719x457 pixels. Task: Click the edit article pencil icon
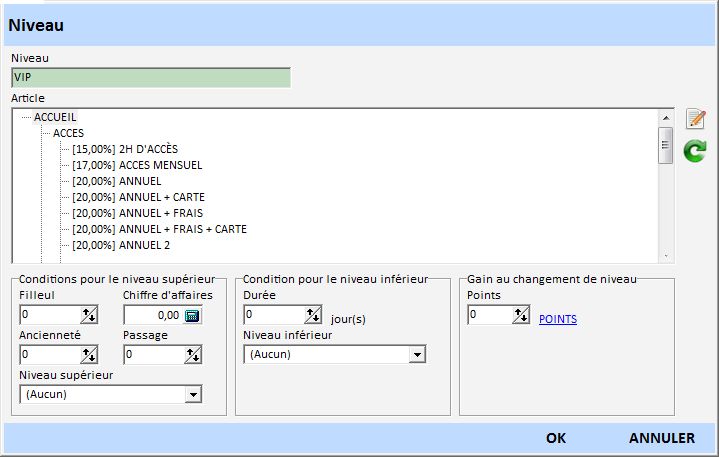[695, 119]
